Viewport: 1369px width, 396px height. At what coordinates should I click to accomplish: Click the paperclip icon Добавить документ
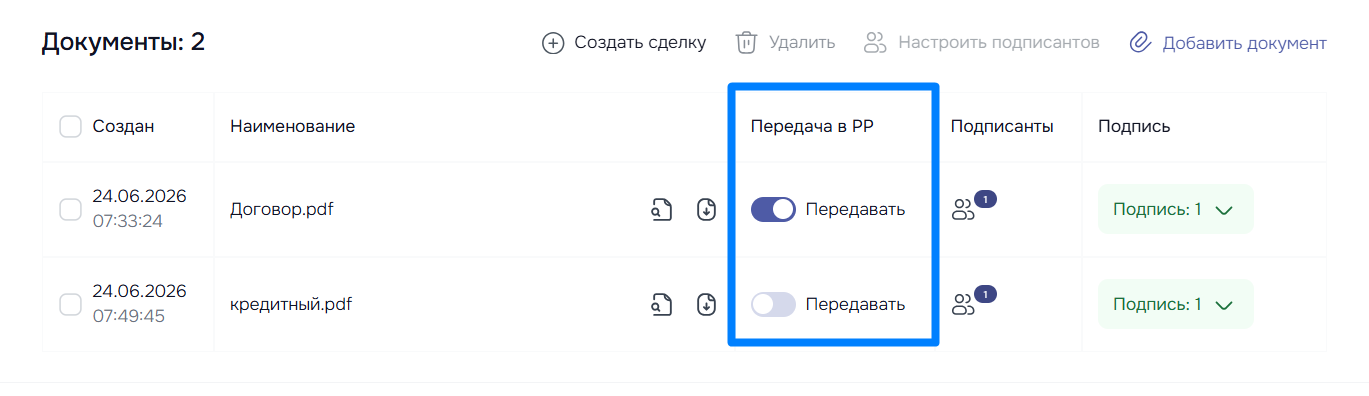coord(1140,43)
